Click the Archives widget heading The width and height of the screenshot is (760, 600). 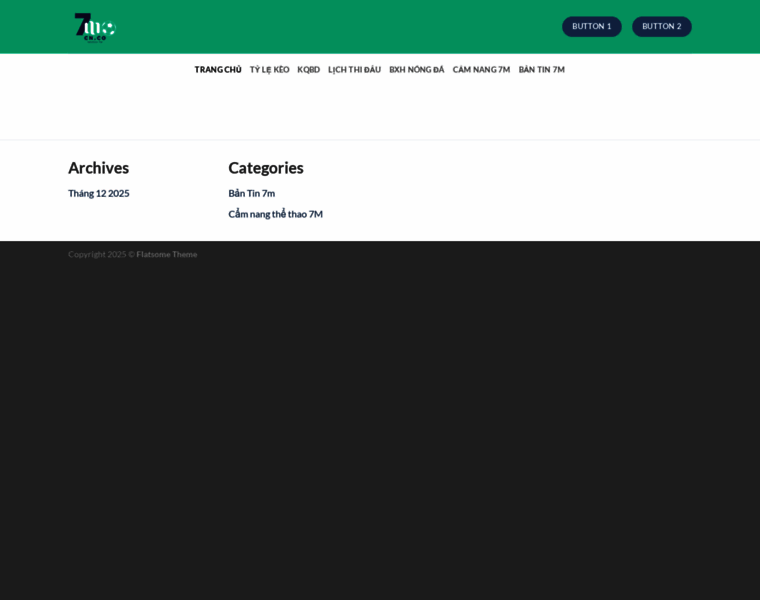(98, 168)
